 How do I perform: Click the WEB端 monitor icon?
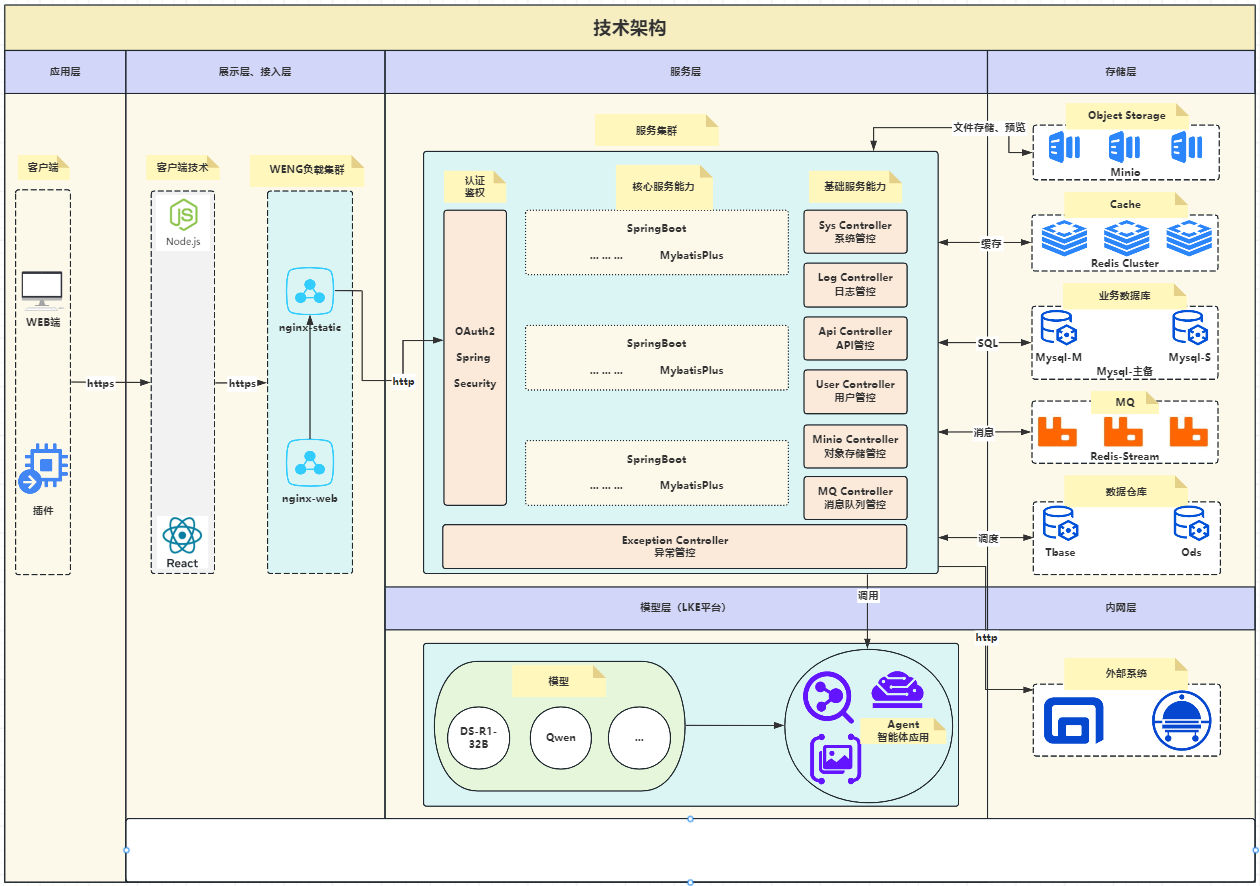[42, 290]
